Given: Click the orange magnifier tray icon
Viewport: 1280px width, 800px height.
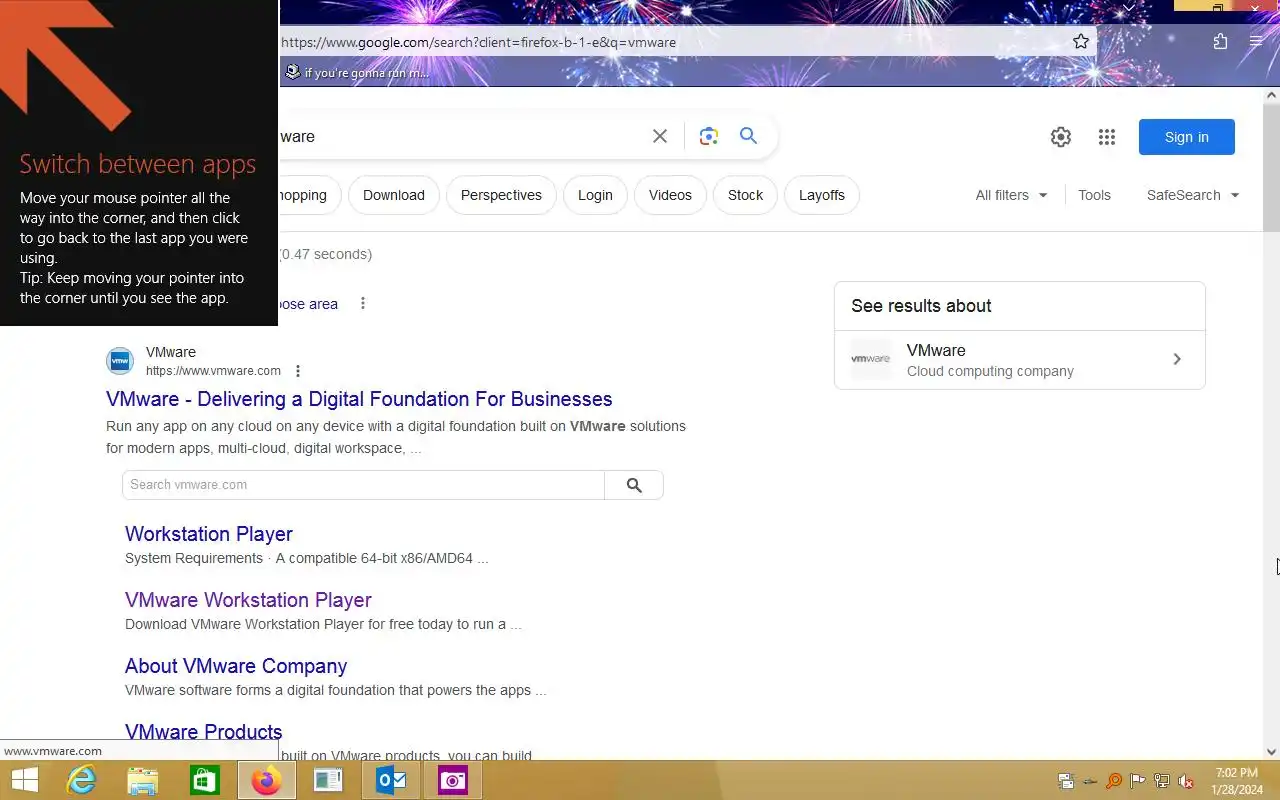Looking at the screenshot, I should tap(1114, 781).
